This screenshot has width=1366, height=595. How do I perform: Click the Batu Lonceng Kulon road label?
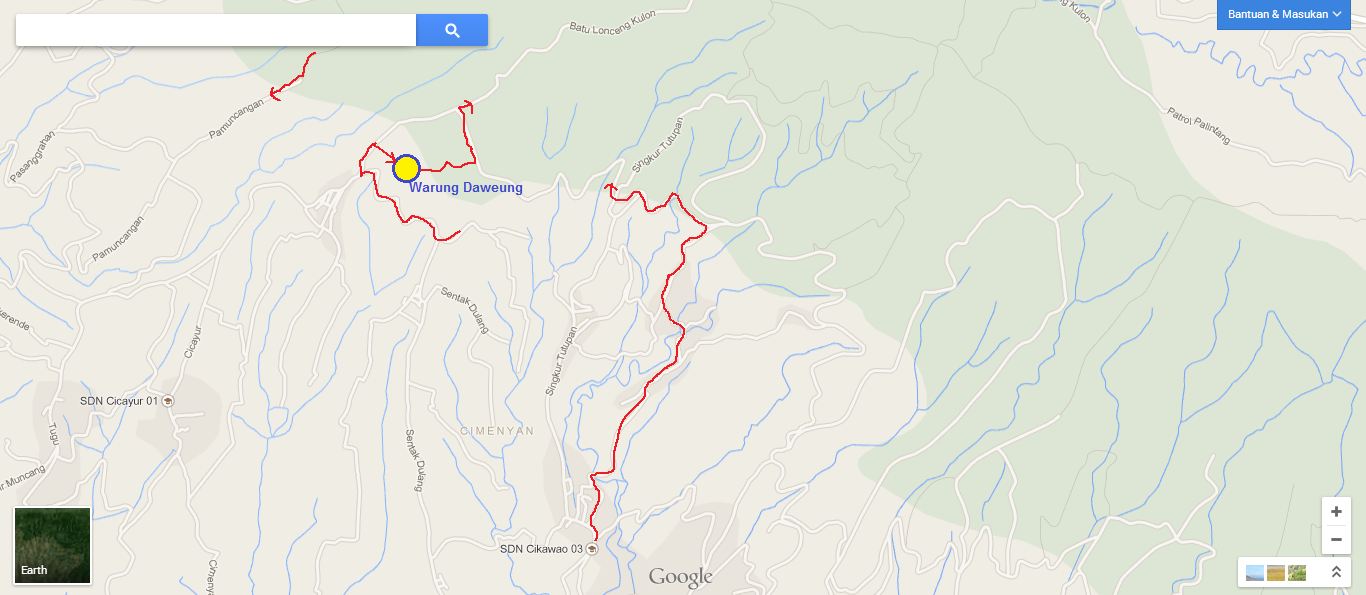619,17
